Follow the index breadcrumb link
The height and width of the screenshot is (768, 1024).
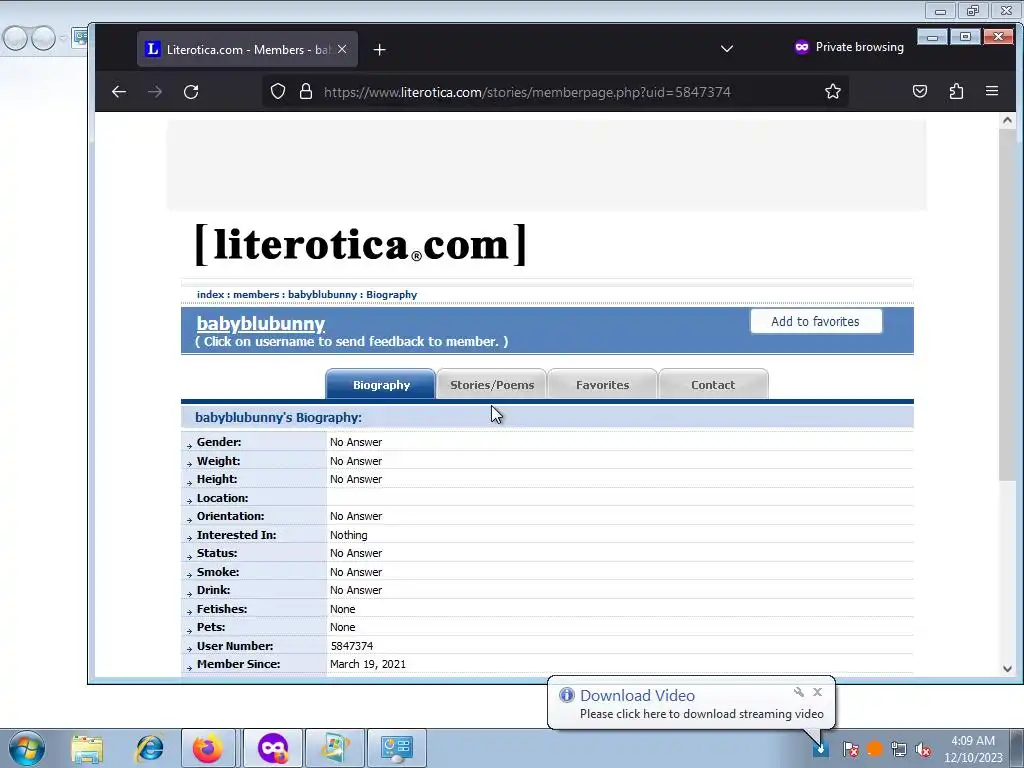pyautogui.click(x=210, y=295)
